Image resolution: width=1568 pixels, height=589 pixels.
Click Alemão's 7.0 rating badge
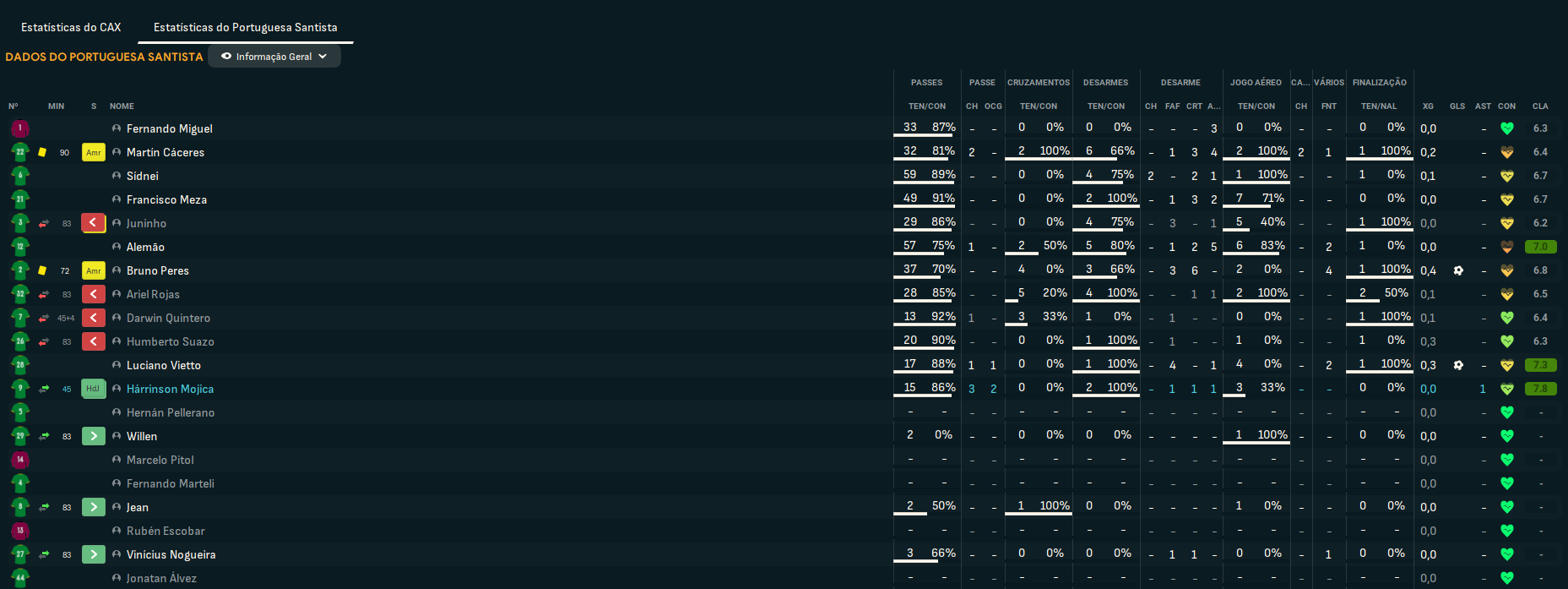tap(1540, 247)
